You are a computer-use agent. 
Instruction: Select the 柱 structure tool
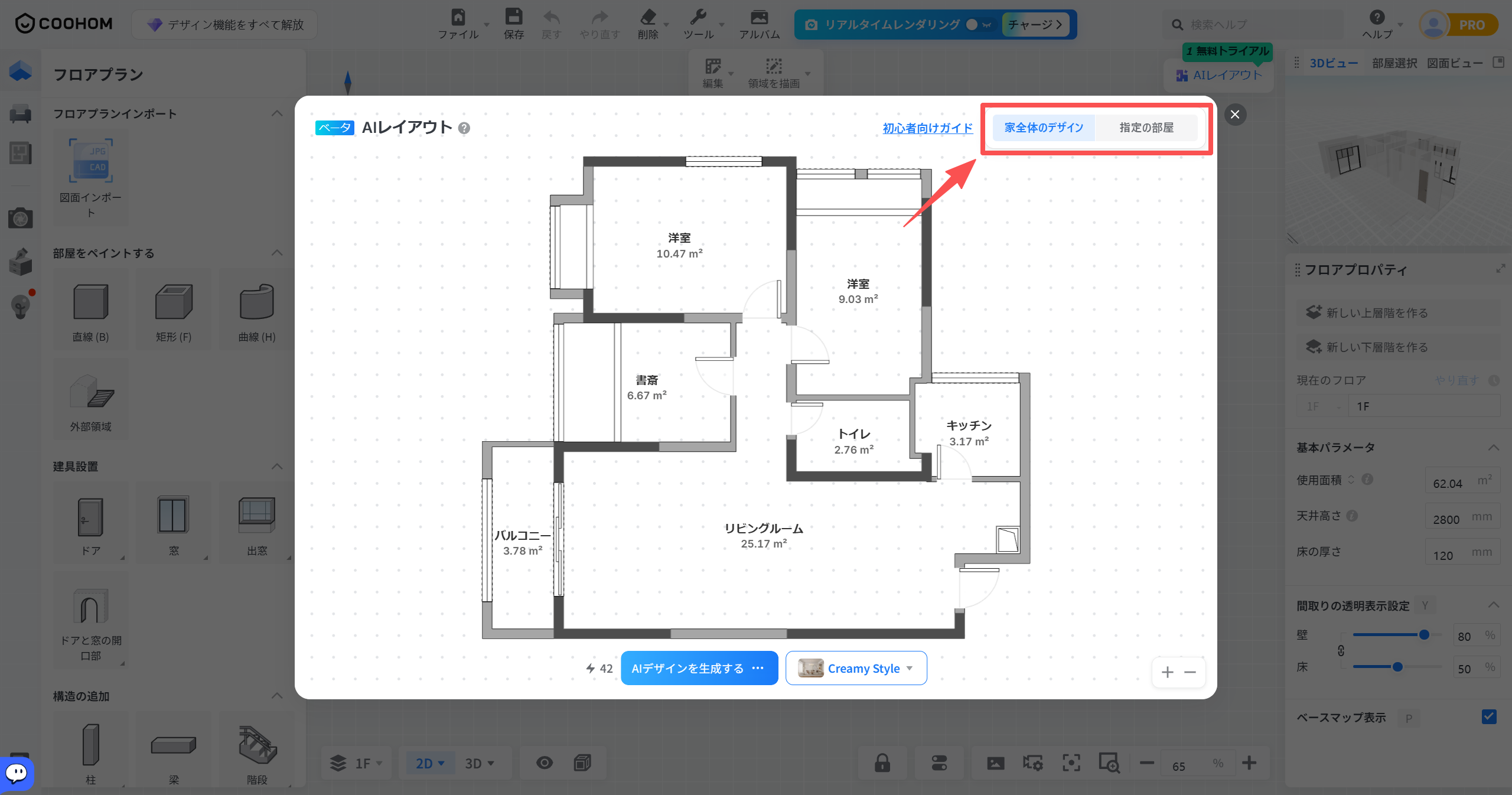[x=90, y=750]
